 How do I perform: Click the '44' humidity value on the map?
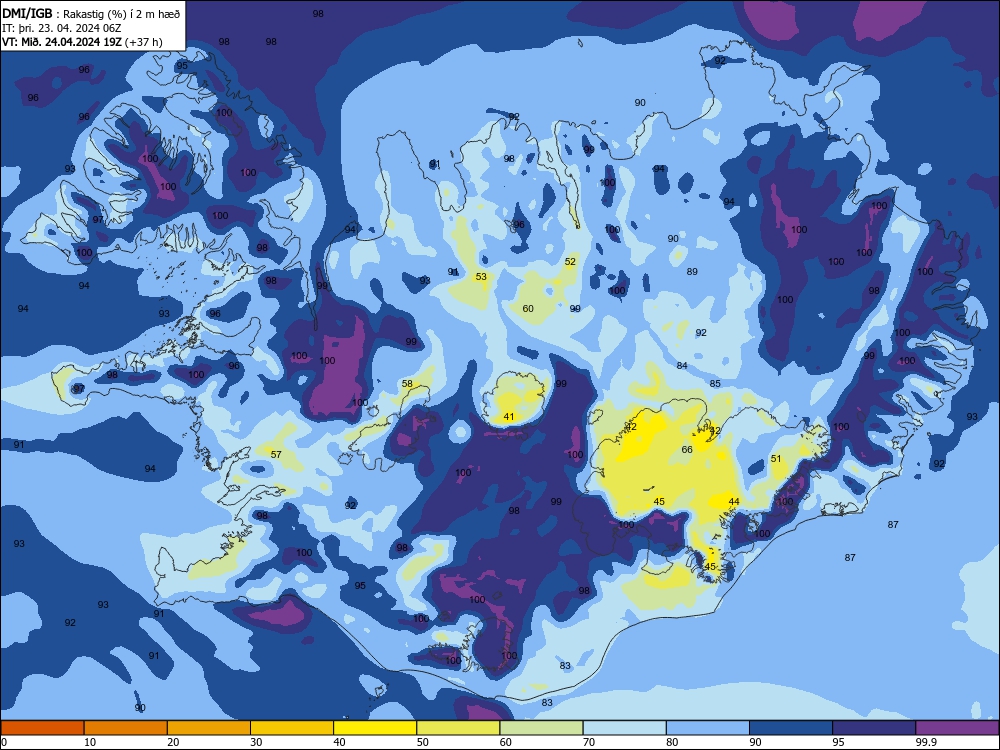(734, 502)
